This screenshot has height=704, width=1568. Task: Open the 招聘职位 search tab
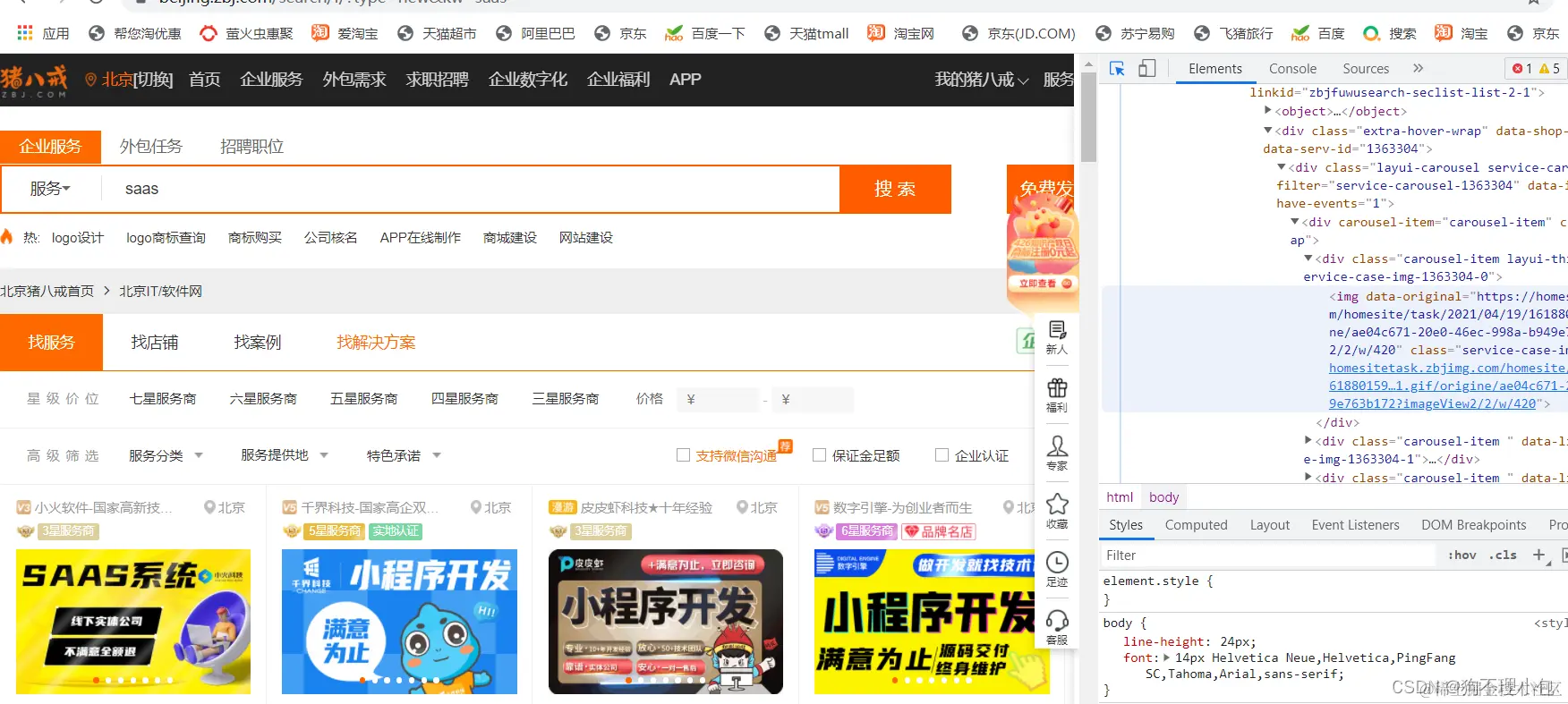point(252,147)
